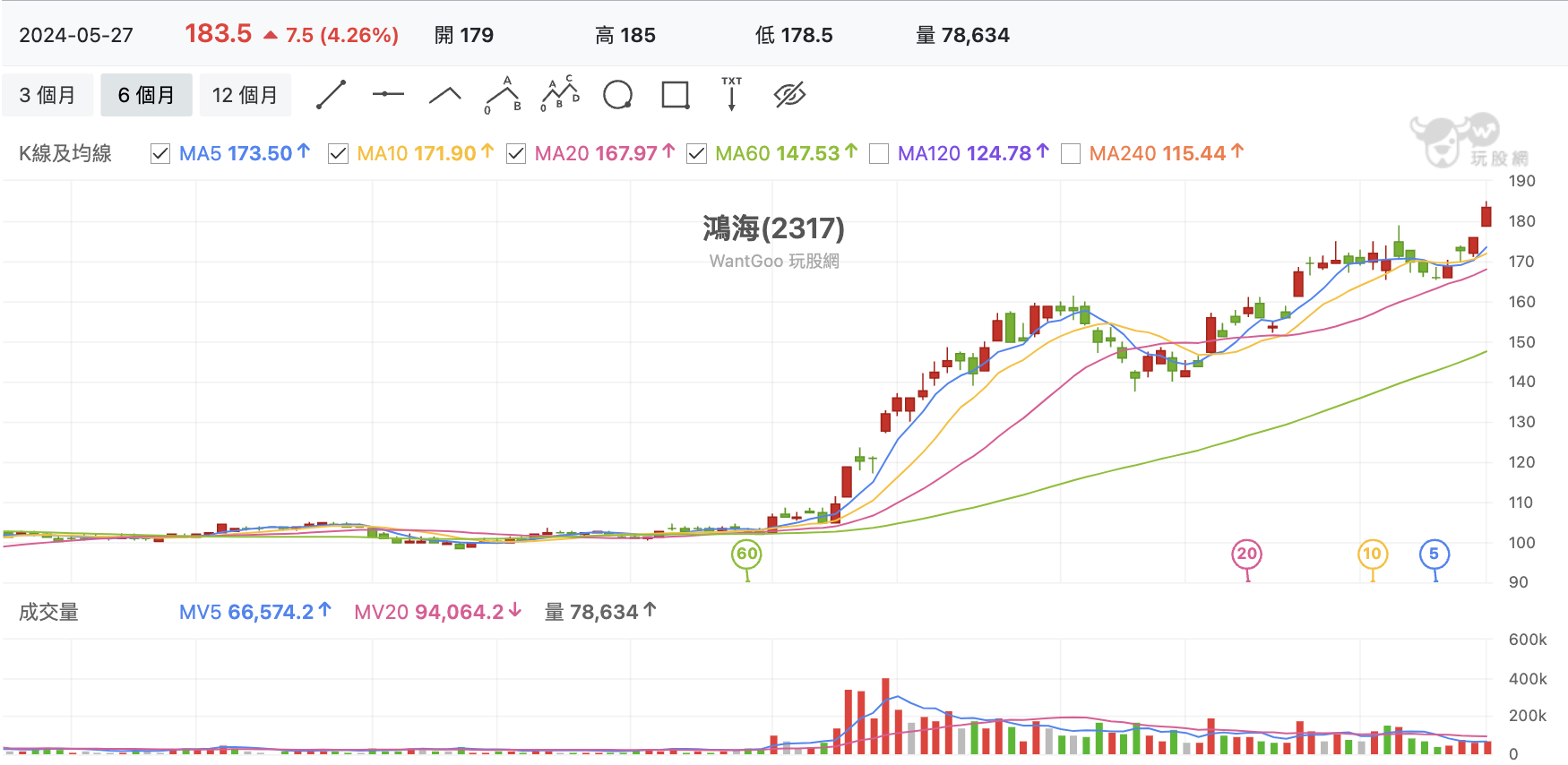
Task: Click the green 60 marker on chart
Action: 746,554
